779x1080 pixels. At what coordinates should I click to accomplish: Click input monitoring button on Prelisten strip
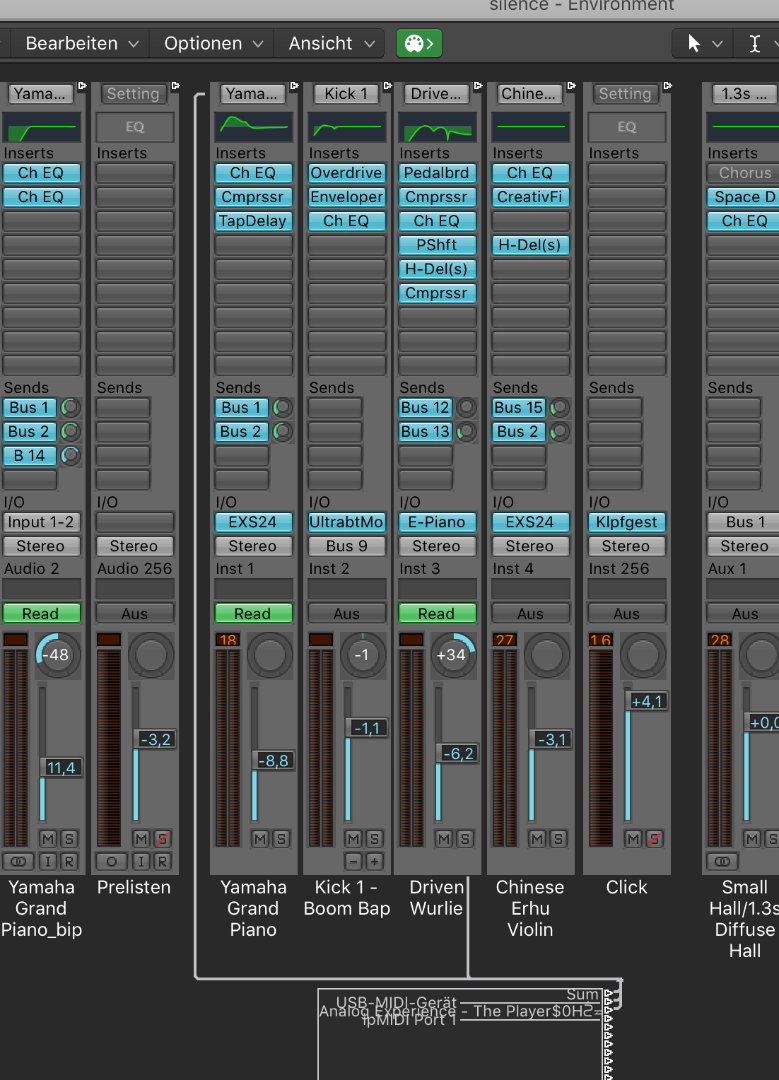[x=141, y=861]
